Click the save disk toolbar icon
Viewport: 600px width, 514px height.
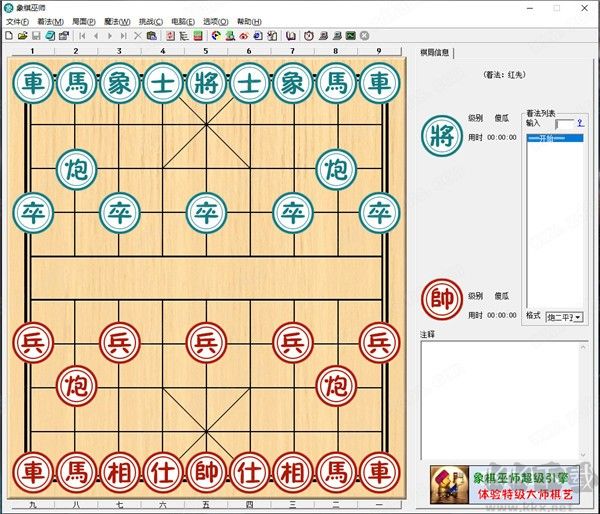click(x=36, y=35)
